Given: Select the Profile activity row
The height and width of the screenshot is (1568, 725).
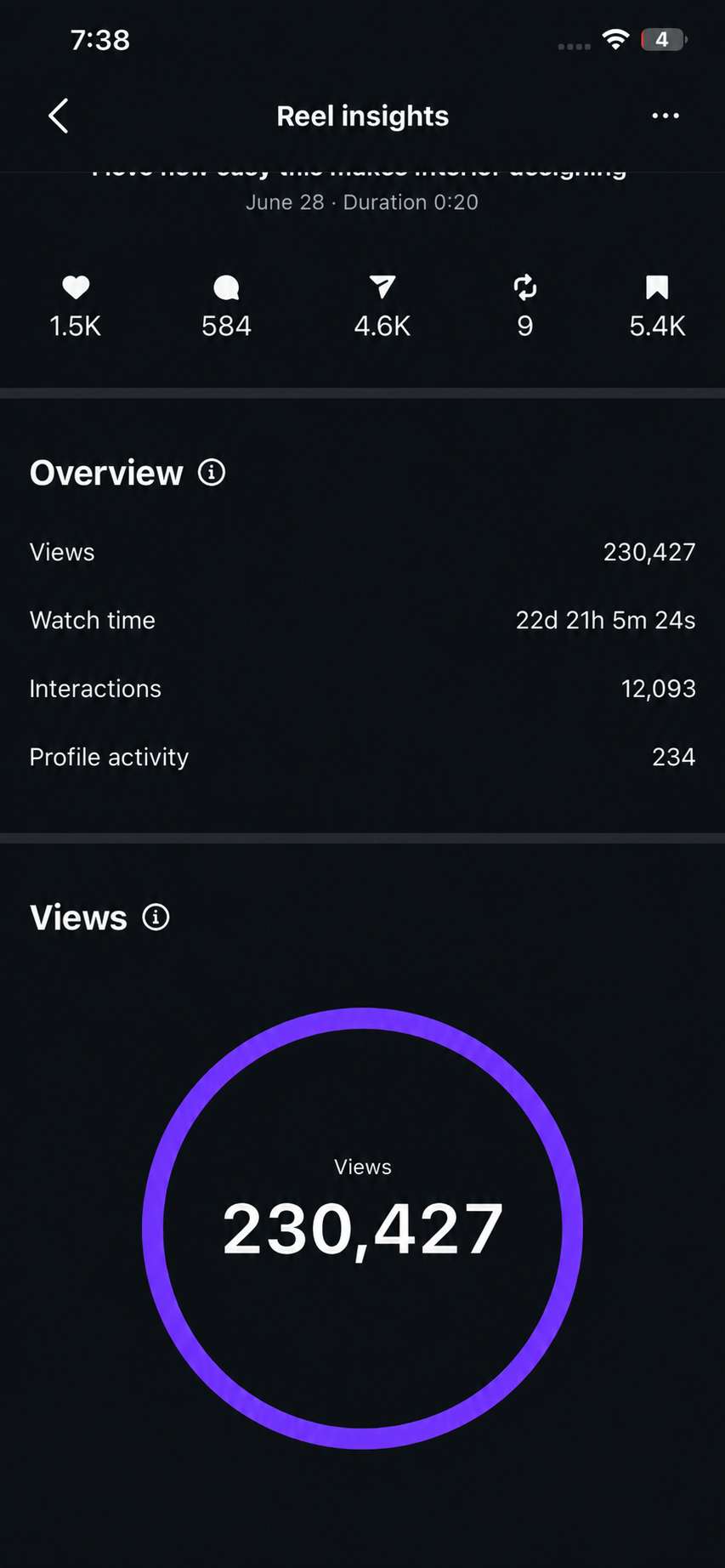Looking at the screenshot, I should [x=362, y=757].
